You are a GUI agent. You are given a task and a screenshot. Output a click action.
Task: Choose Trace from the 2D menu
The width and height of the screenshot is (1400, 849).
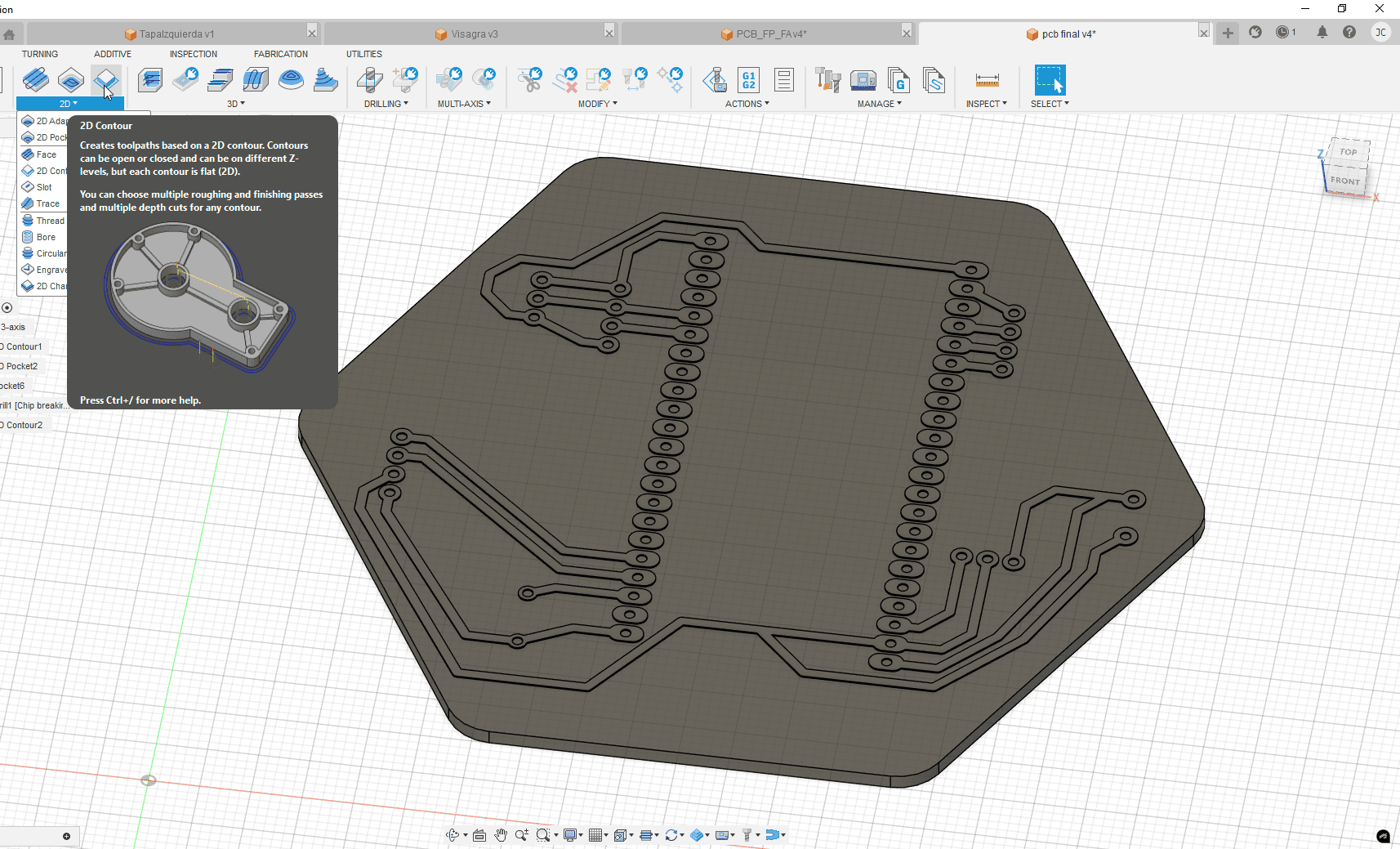tap(48, 203)
